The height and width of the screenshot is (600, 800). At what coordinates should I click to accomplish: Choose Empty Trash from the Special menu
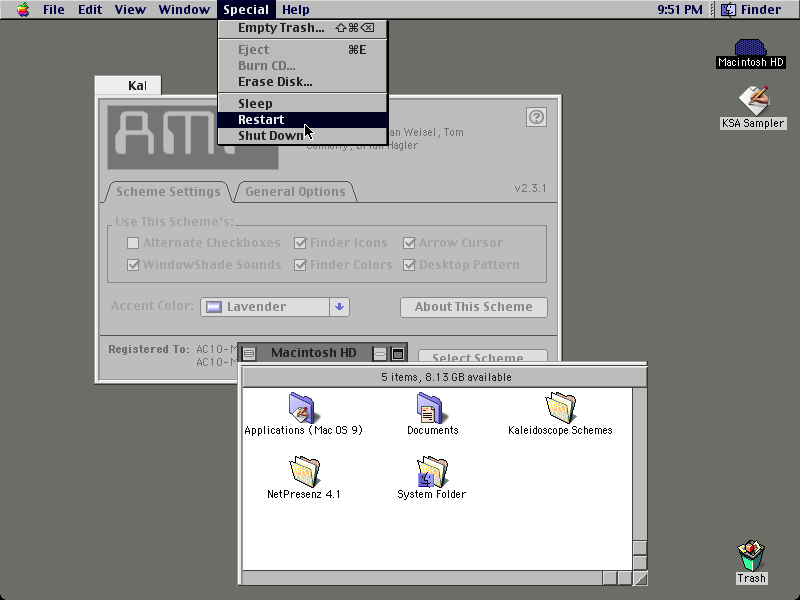coord(303,28)
